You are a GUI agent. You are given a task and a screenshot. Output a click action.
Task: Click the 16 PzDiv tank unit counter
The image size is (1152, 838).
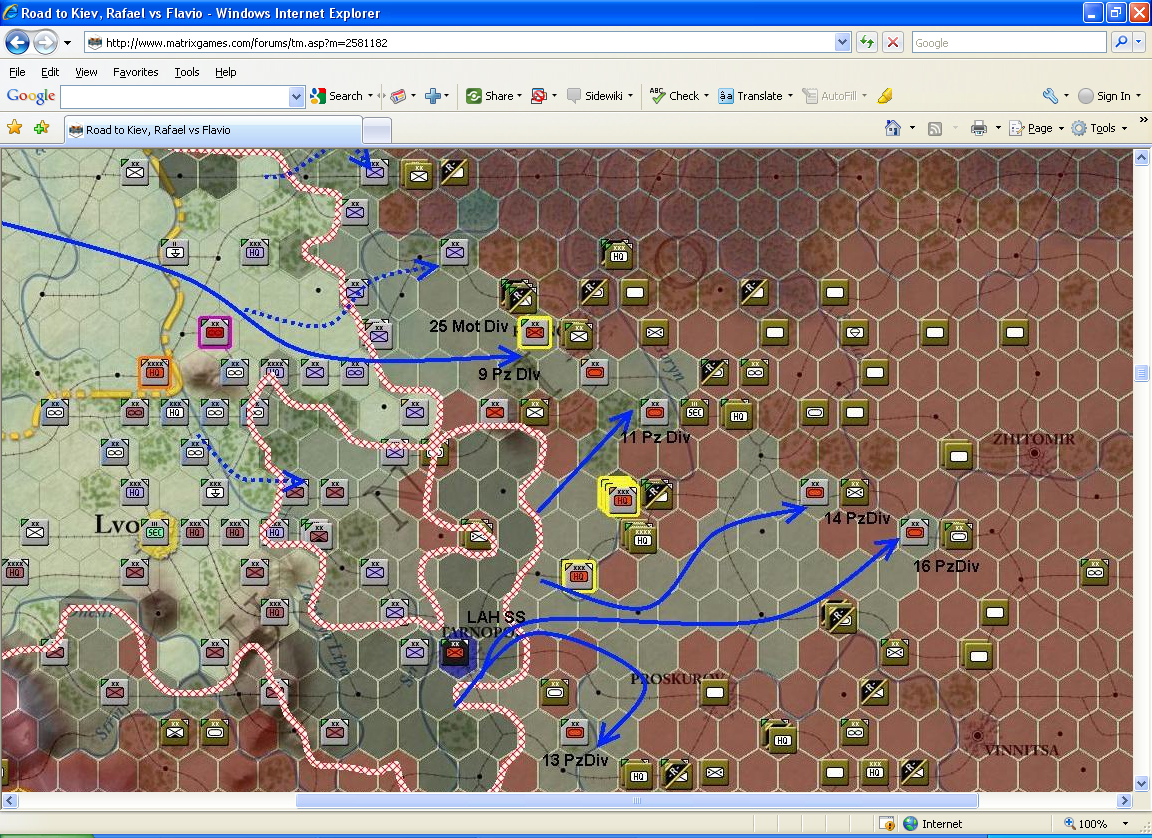915,531
